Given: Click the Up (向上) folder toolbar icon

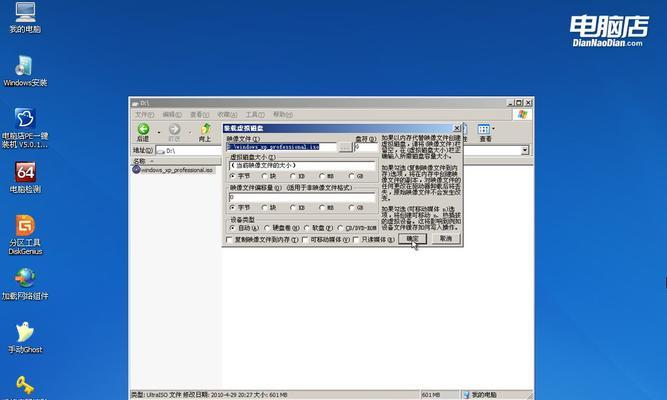Looking at the screenshot, I should (204, 129).
